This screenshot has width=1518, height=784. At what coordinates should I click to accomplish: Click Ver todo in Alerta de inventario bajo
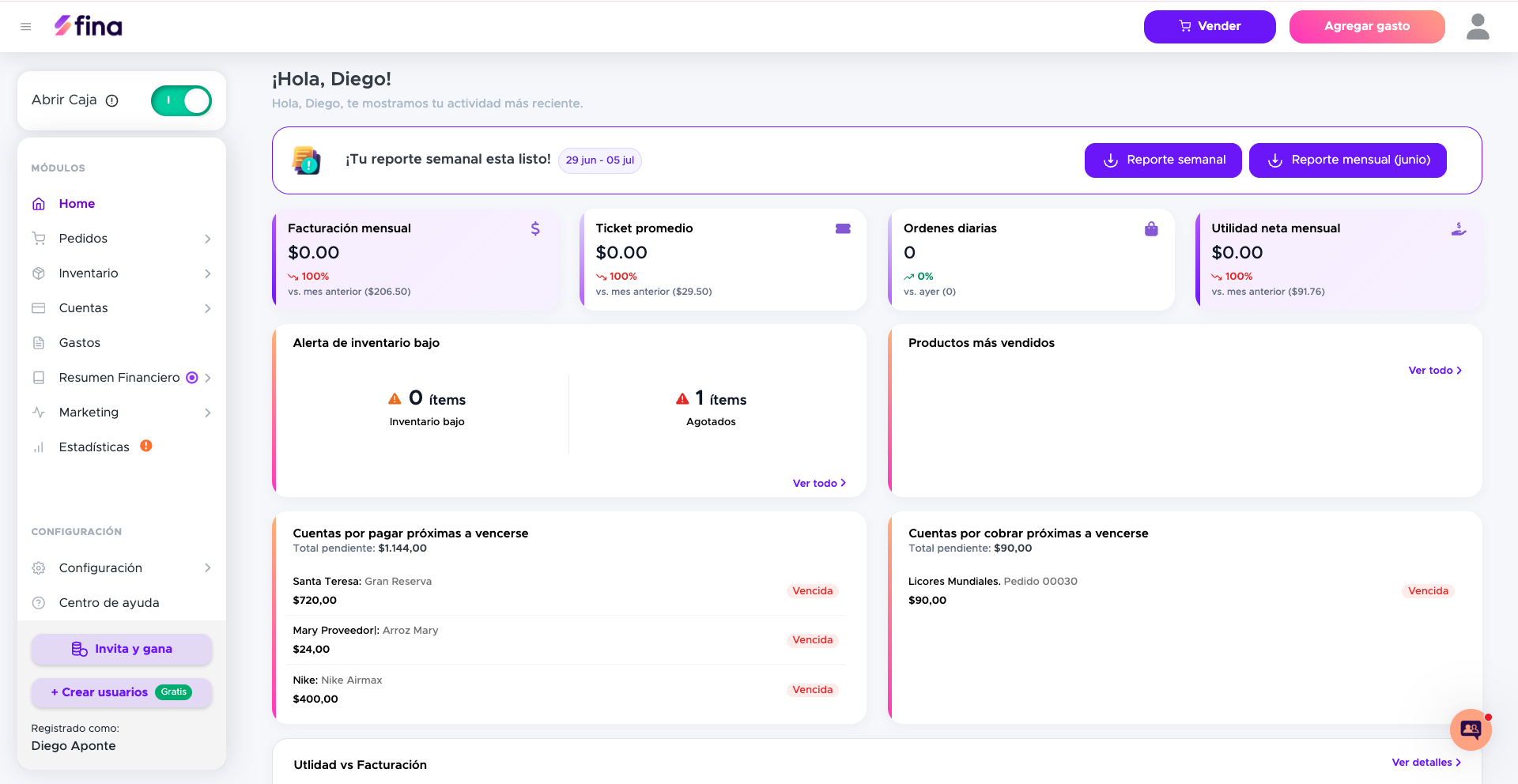[x=819, y=484]
